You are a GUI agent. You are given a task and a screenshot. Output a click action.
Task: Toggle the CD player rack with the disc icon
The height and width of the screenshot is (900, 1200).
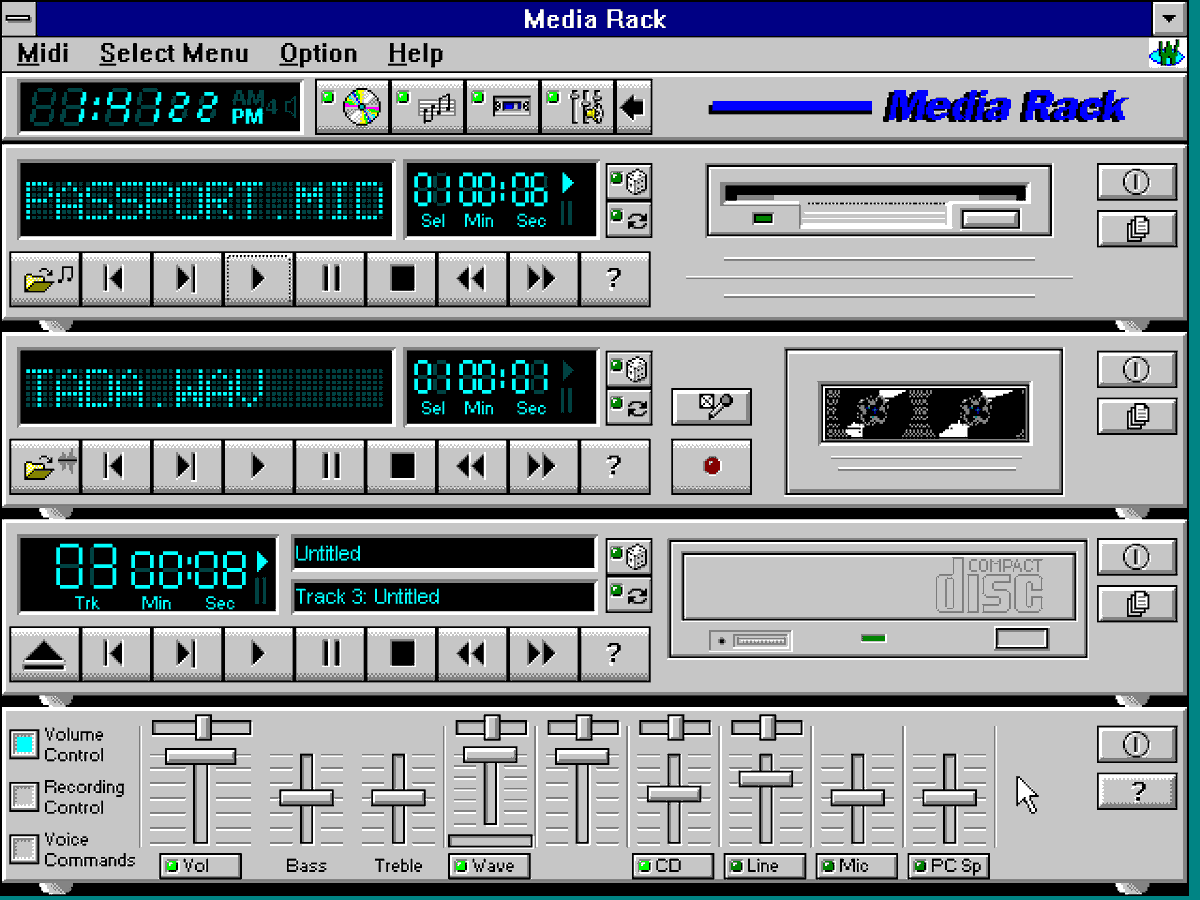[x=353, y=107]
